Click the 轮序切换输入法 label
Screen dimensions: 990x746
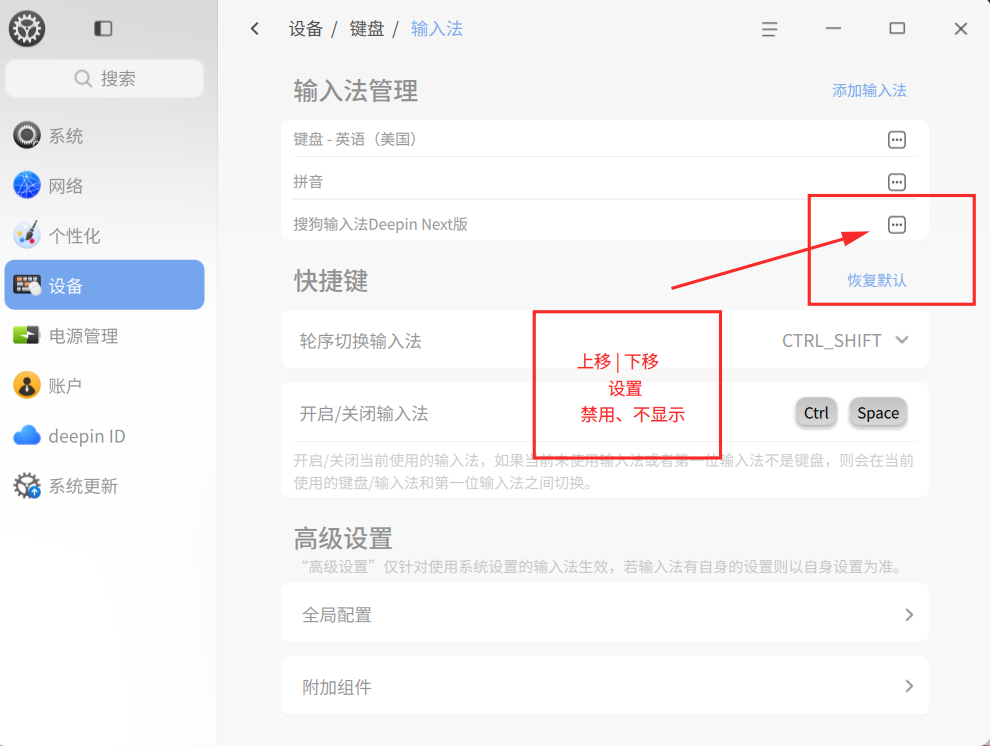click(361, 341)
